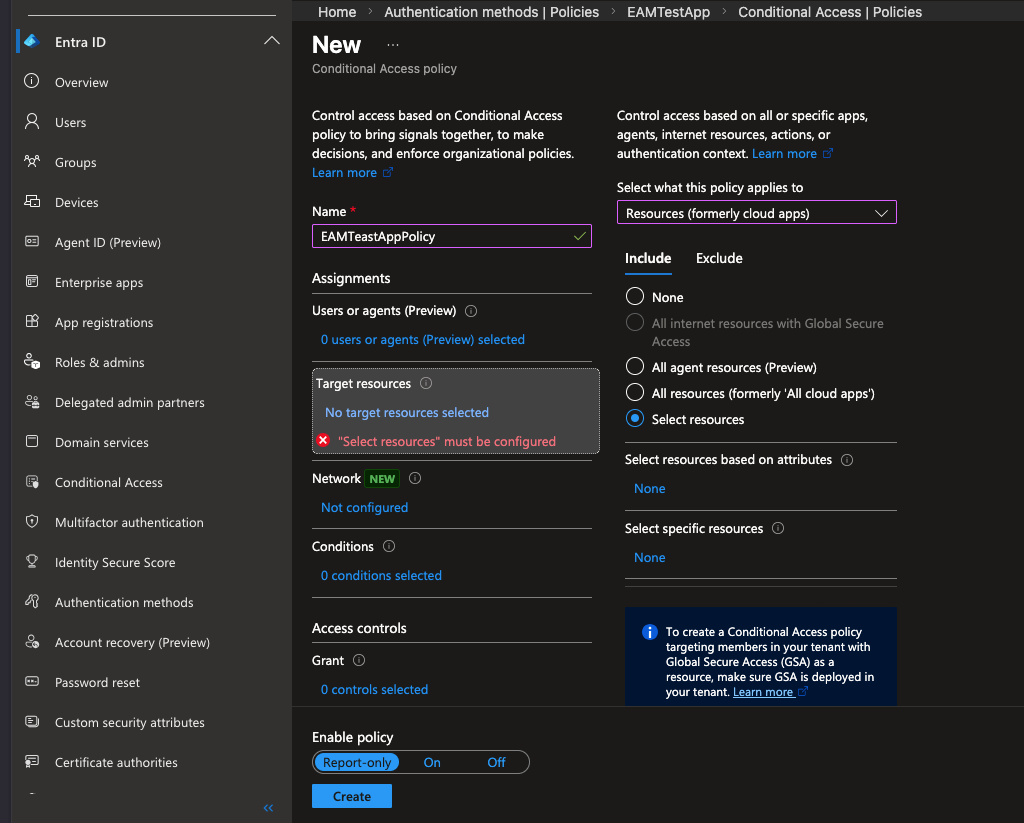Click the Identity Secure Score trophy icon
The width and height of the screenshot is (1024, 823).
click(31, 561)
